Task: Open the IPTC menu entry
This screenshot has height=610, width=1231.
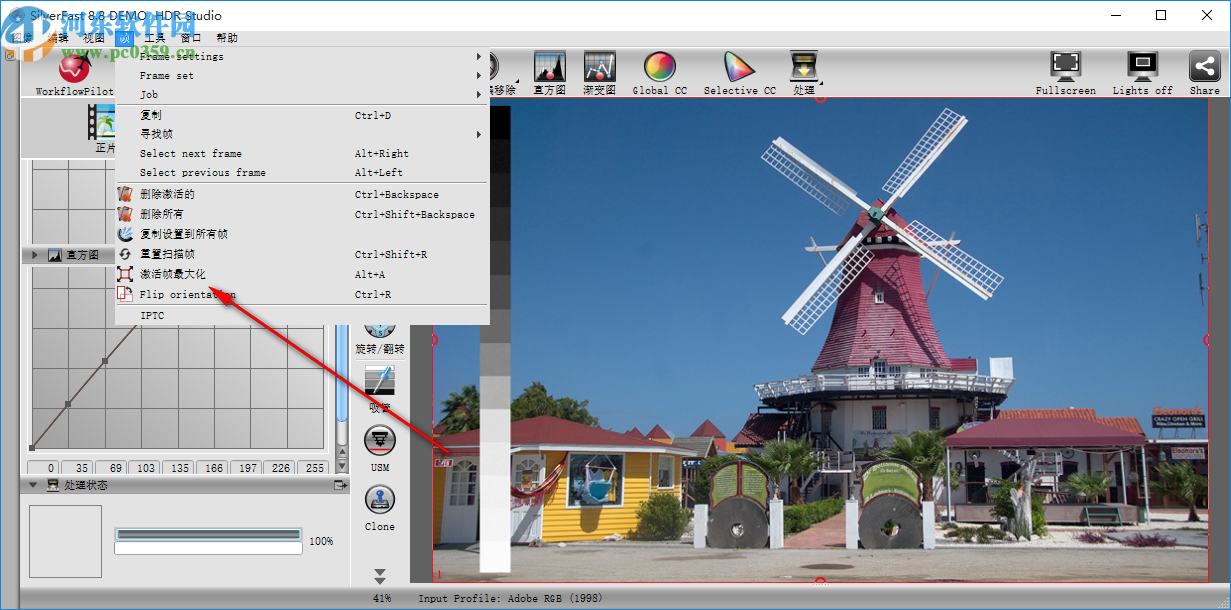Action: pos(152,315)
